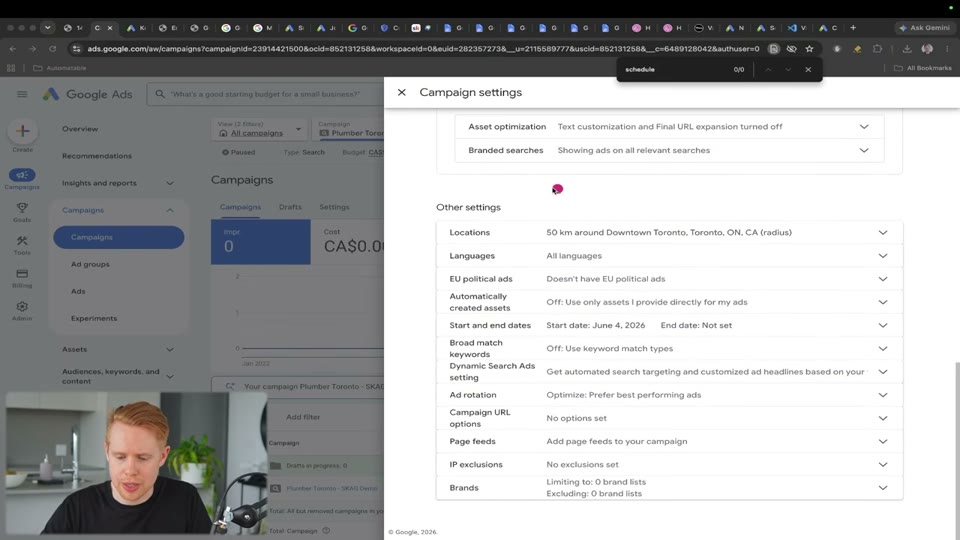
Task: Expand the Asset optimization row
Action: pos(669,127)
